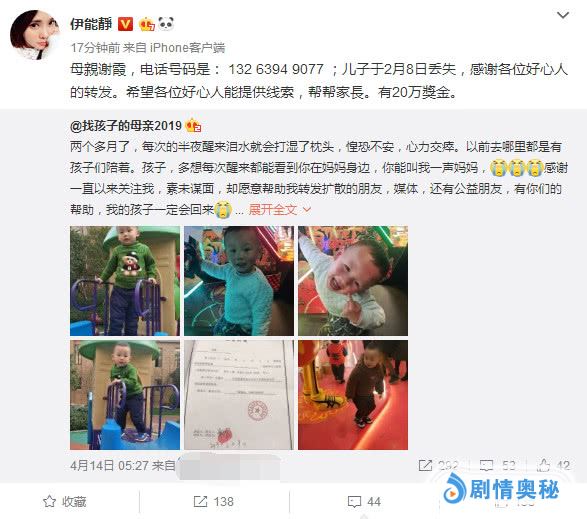
Task: Click the orange verified V badge
Action: [125, 24]
